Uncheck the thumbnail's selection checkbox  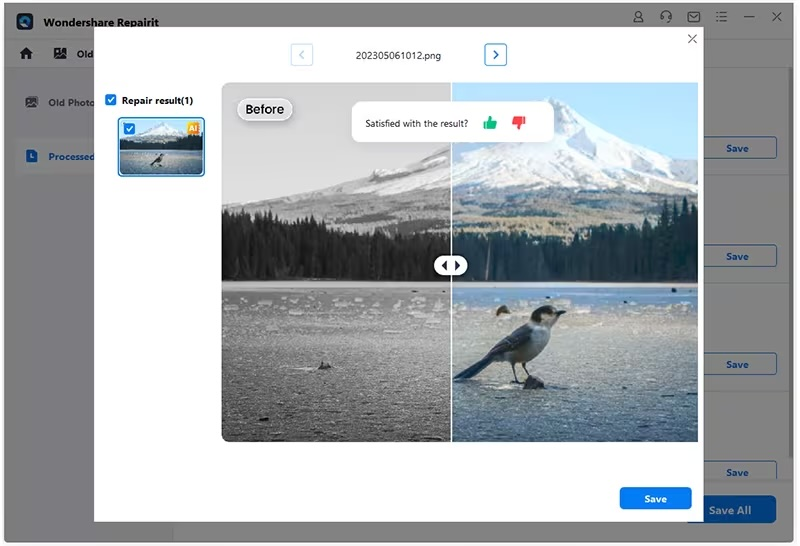pos(129,128)
